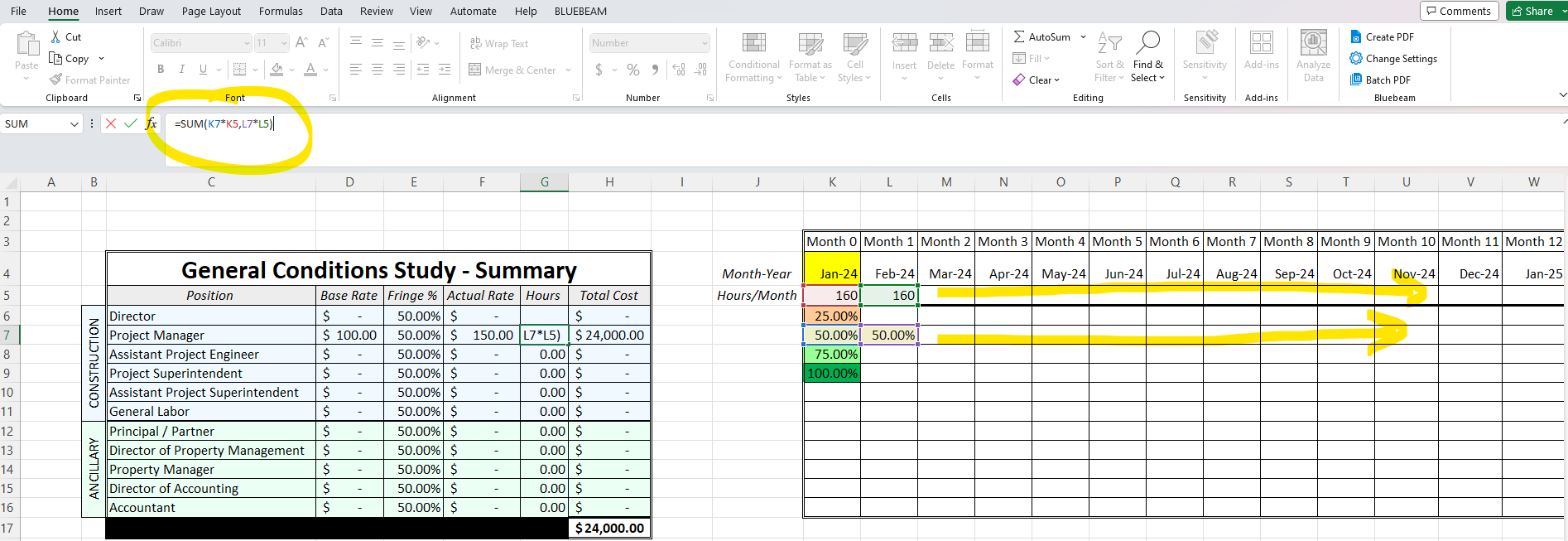The image size is (1568, 541).
Task: Click the Comments button
Action: point(1459,11)
